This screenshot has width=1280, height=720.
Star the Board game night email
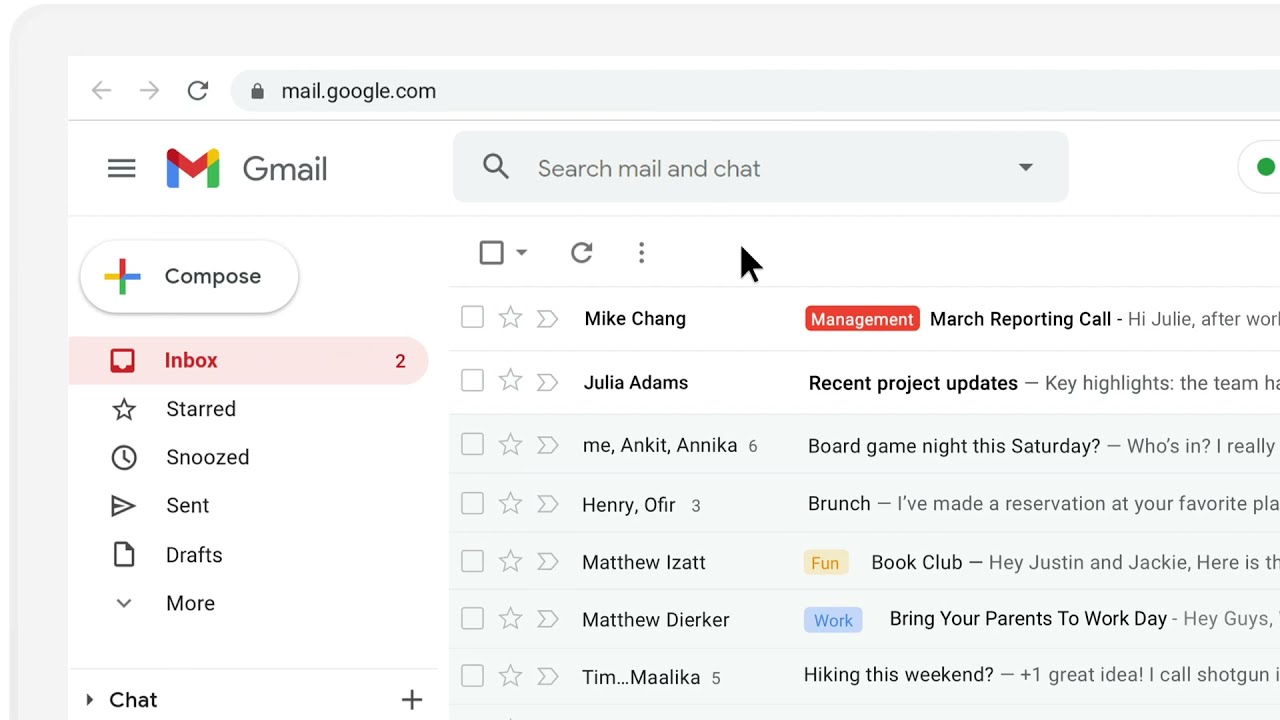[x=510, y=444]
